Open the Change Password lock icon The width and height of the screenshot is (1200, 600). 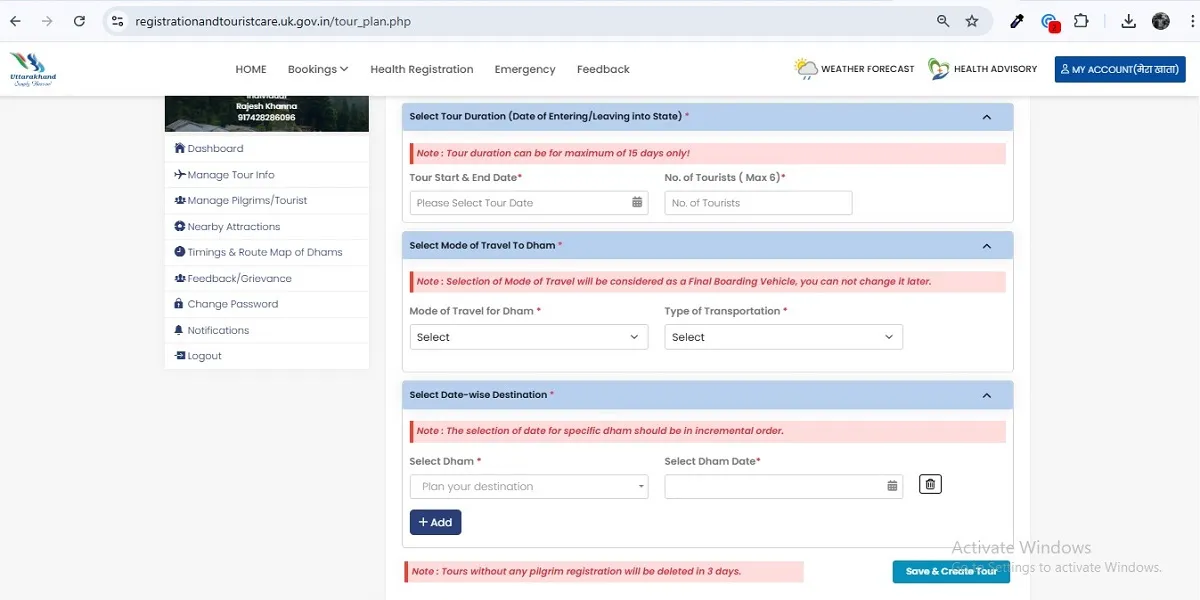(x=180, y=303)
